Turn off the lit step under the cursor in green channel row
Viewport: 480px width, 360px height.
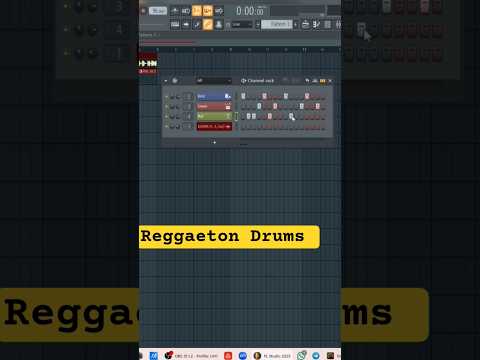click(291, 116)
